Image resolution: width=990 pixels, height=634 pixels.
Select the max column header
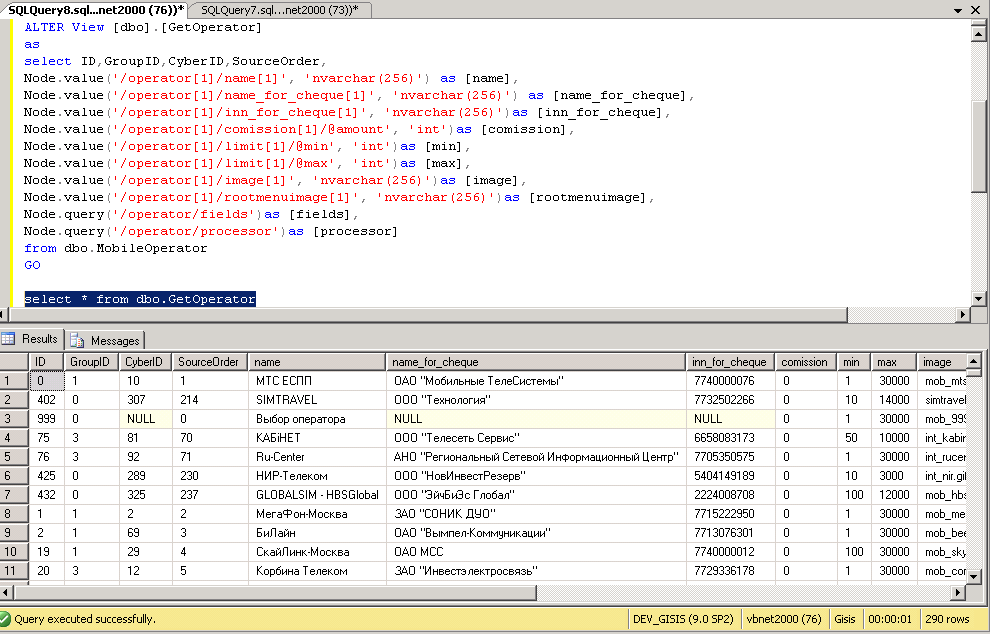coord(893,362)
